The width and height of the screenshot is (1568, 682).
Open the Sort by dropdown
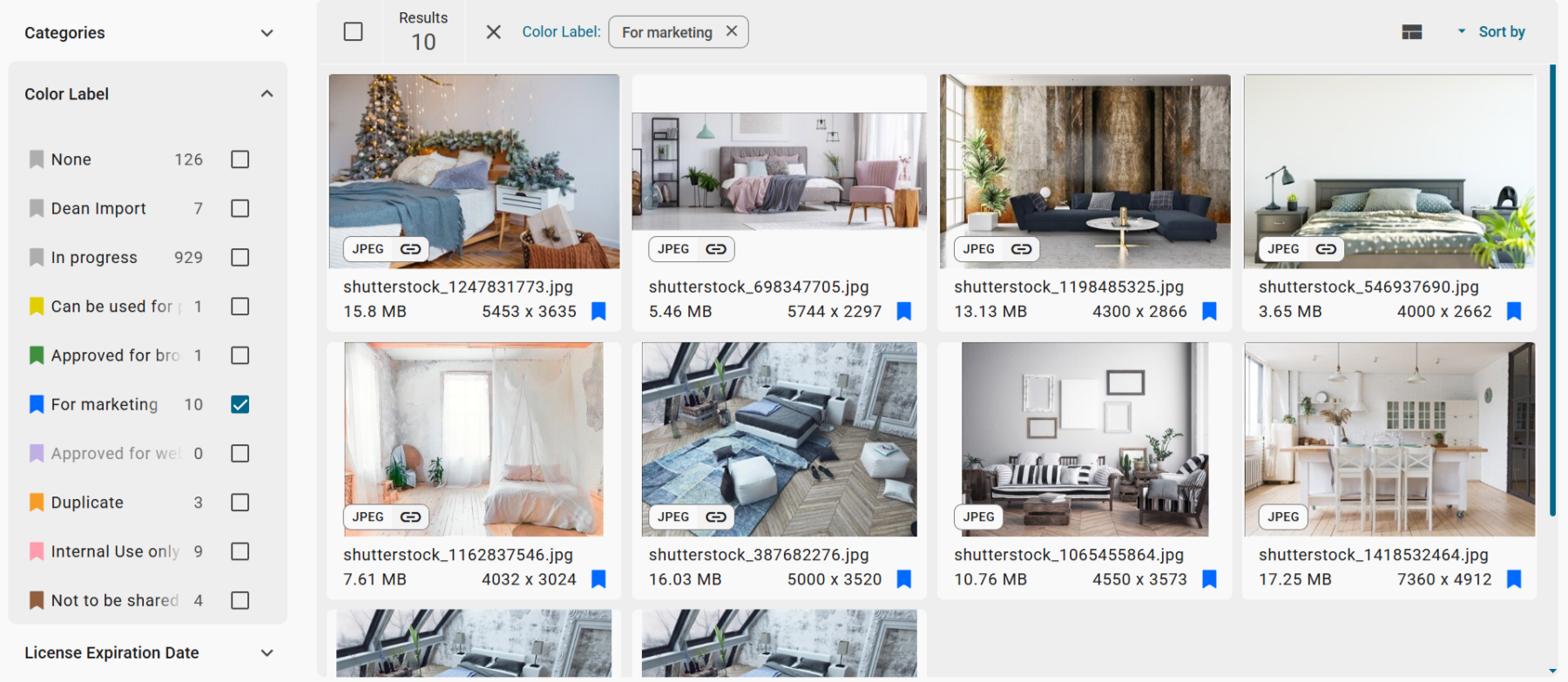[x=1492, y=32]
